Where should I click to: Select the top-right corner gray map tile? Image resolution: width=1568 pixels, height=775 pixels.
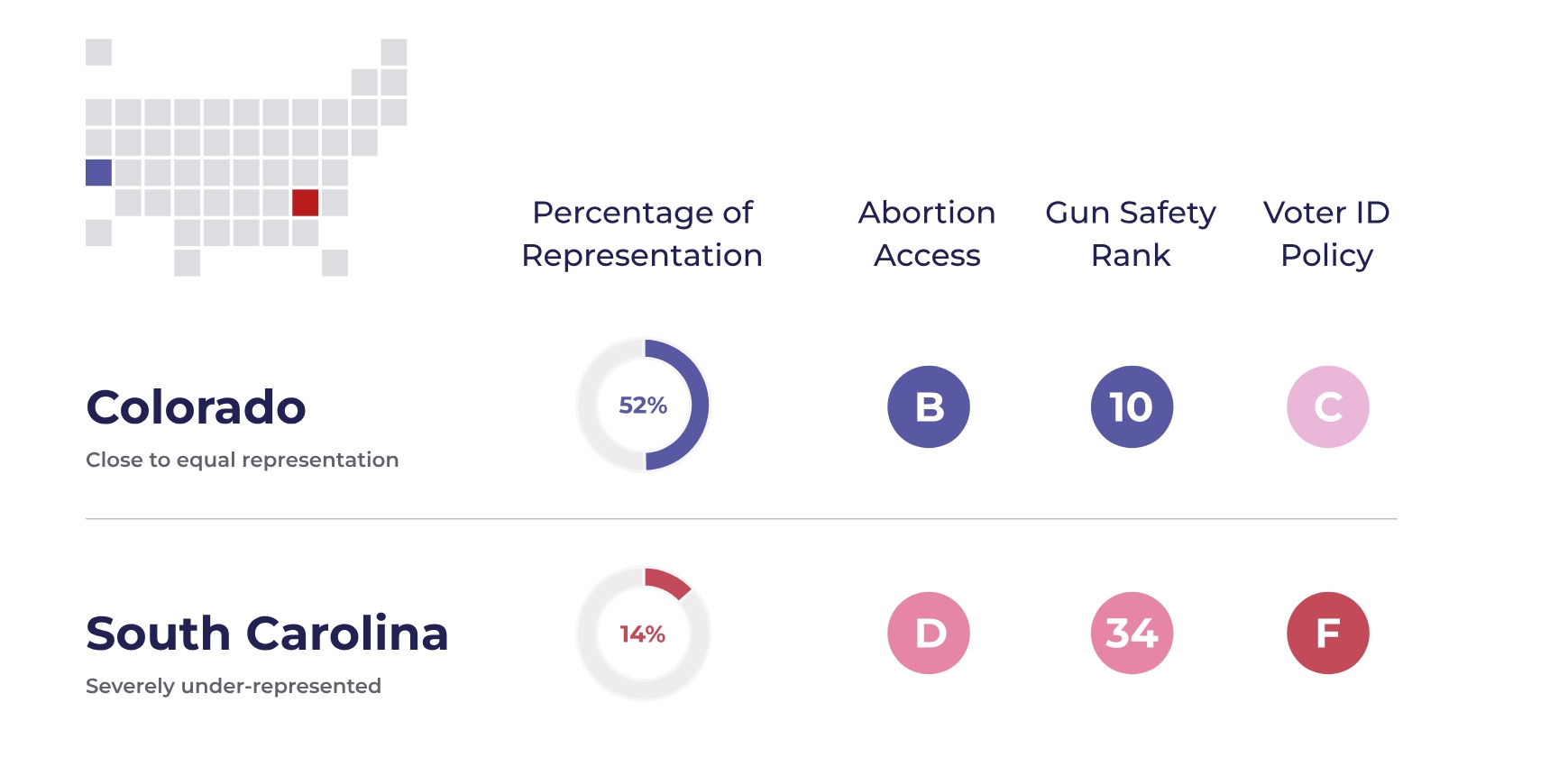tap(393, 52)
